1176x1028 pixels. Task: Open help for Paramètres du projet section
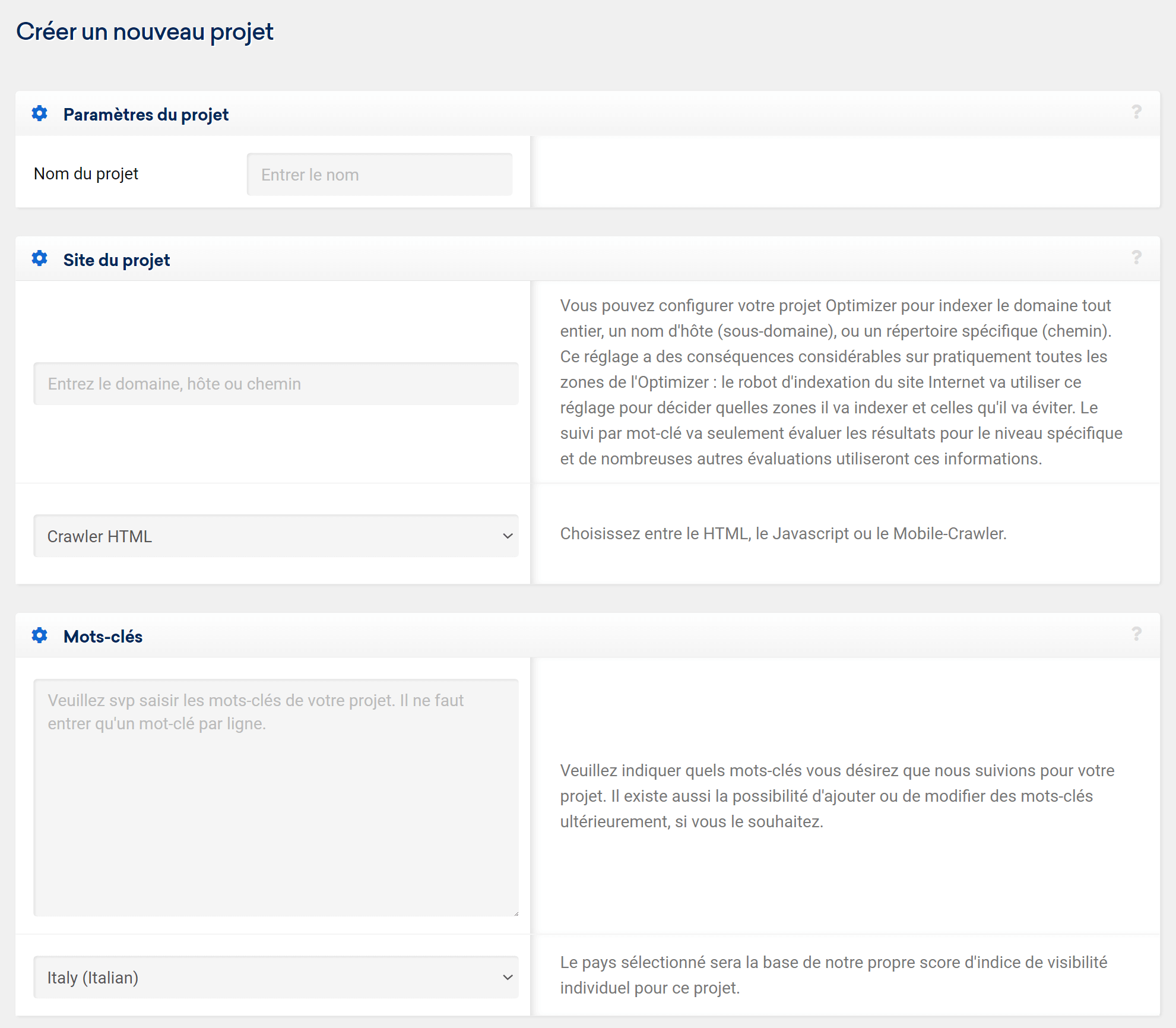tap(1136, 112)
